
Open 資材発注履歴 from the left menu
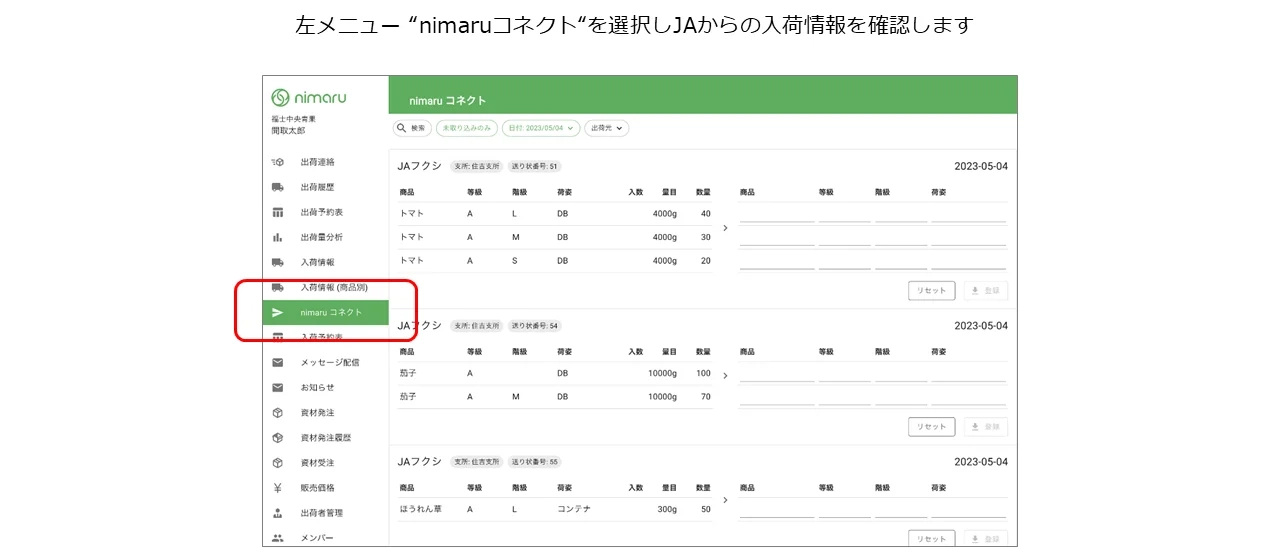coord(326,437)
